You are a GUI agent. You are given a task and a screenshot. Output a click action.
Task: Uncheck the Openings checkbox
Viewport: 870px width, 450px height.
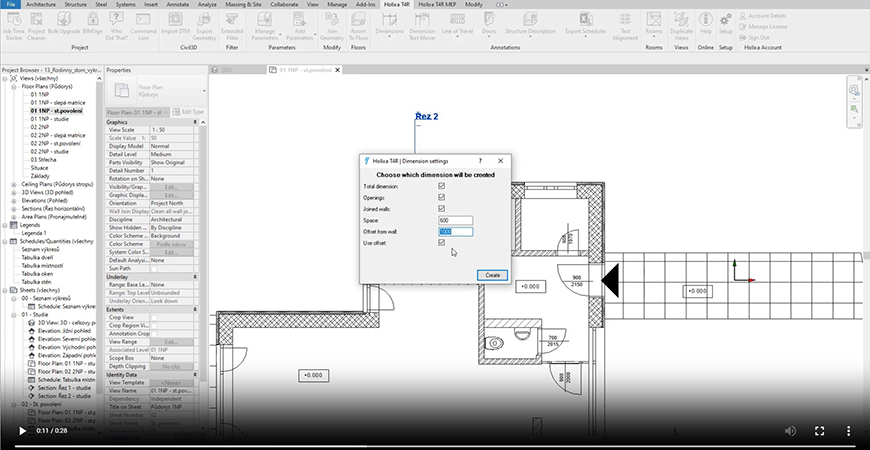click(442, 197)
